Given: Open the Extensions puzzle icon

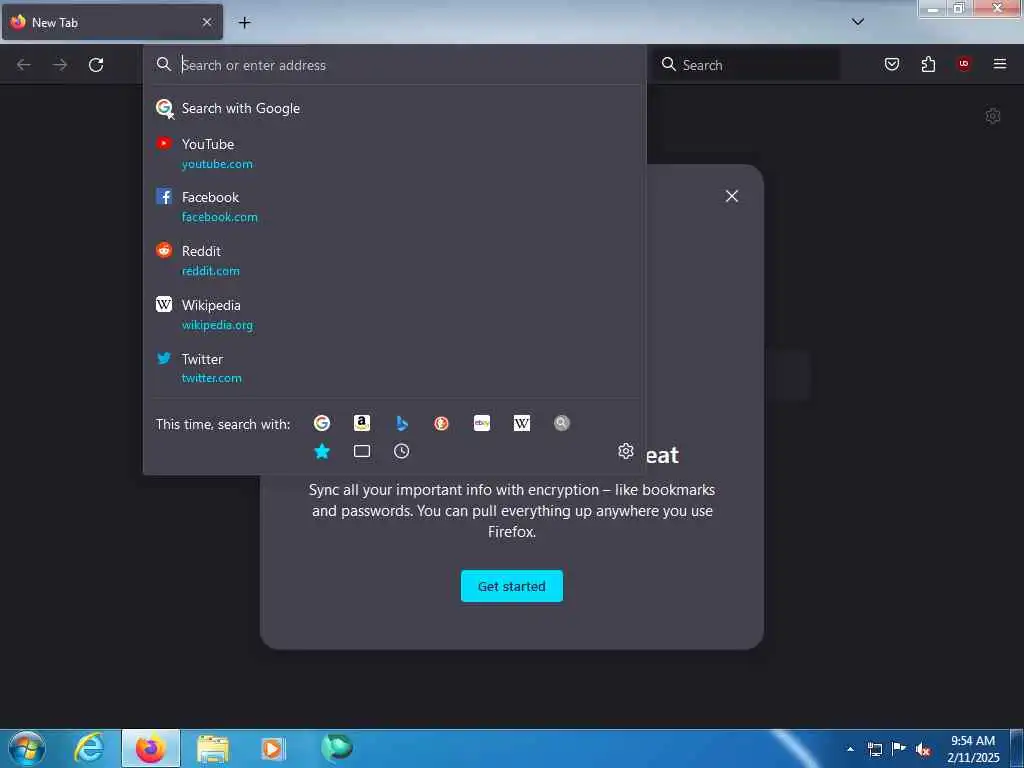Looking at the screenshot, I should pos(928,64).
